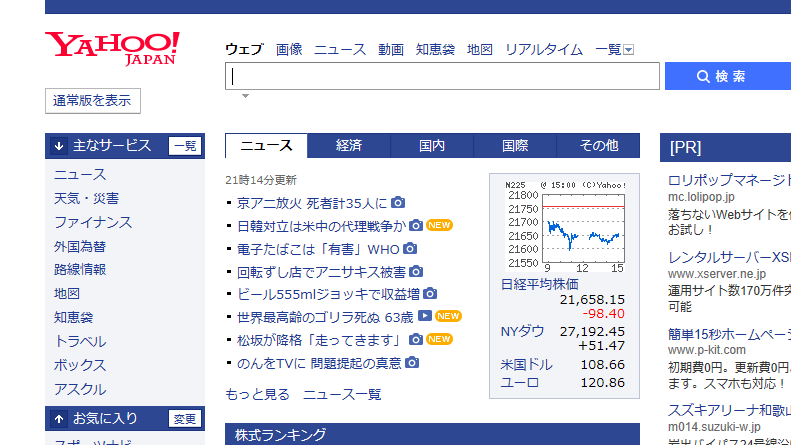Open the Nikkei N225 stock chart thumbnail
The image size is (791, 445).
point(564,226)
